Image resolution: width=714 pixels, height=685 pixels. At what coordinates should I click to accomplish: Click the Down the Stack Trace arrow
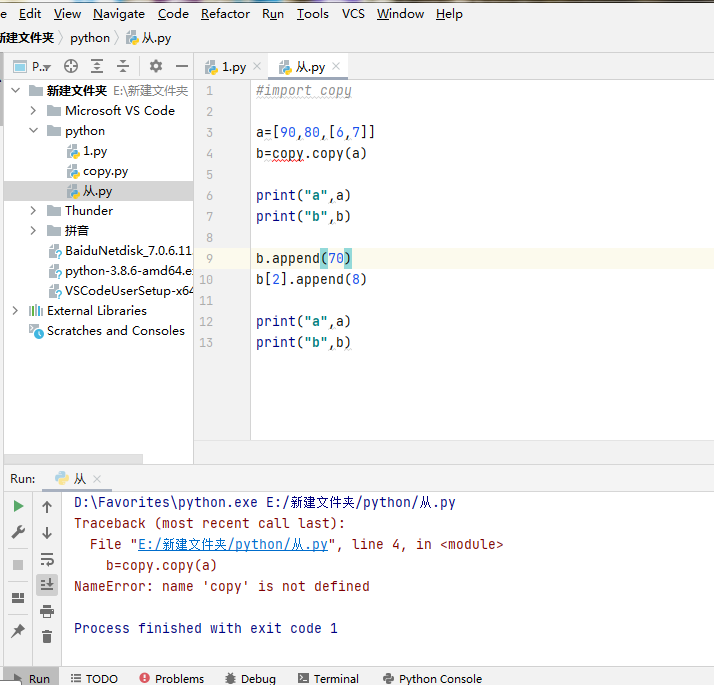point(47,532)
